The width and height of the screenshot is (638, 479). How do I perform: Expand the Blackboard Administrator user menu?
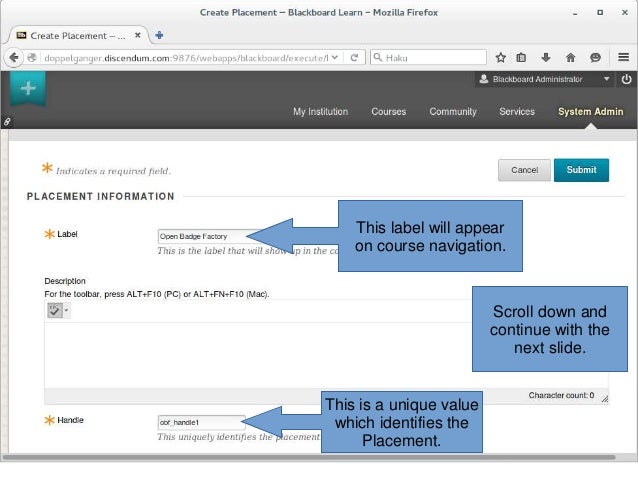point(607,79)
